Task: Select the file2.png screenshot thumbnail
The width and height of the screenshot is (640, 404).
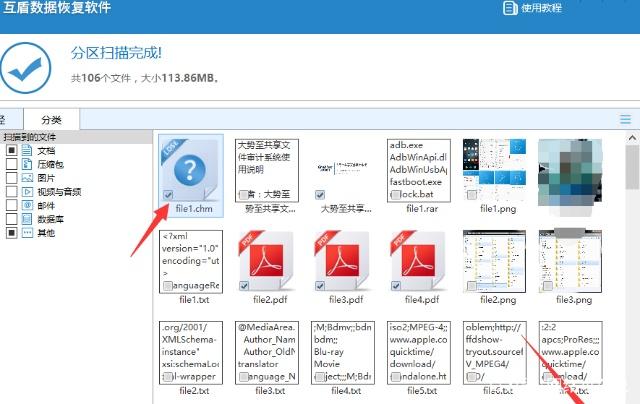Action: 494,261
